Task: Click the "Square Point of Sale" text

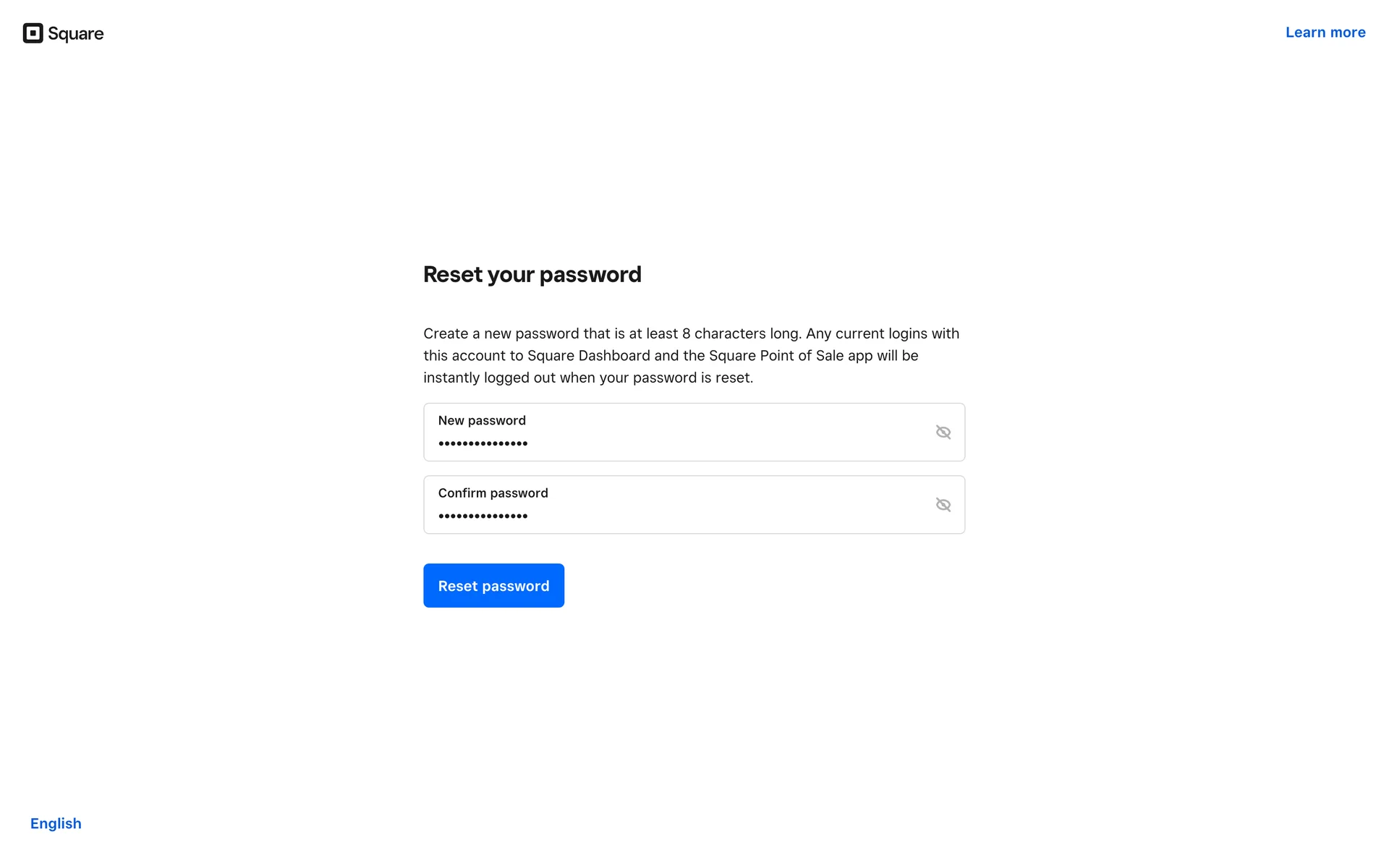Action: (770, 356)
